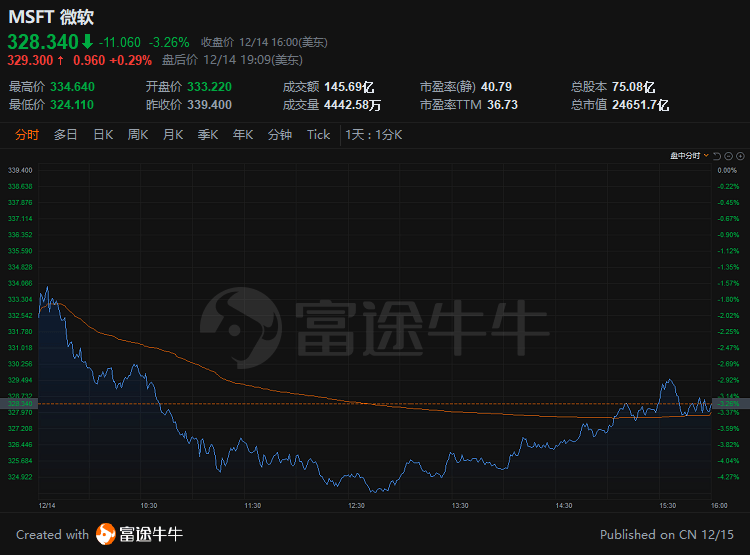The width and height of the screenshot is (750, 555).
Task: Show the 年K yearly chart
Action: tap(243, 135)
